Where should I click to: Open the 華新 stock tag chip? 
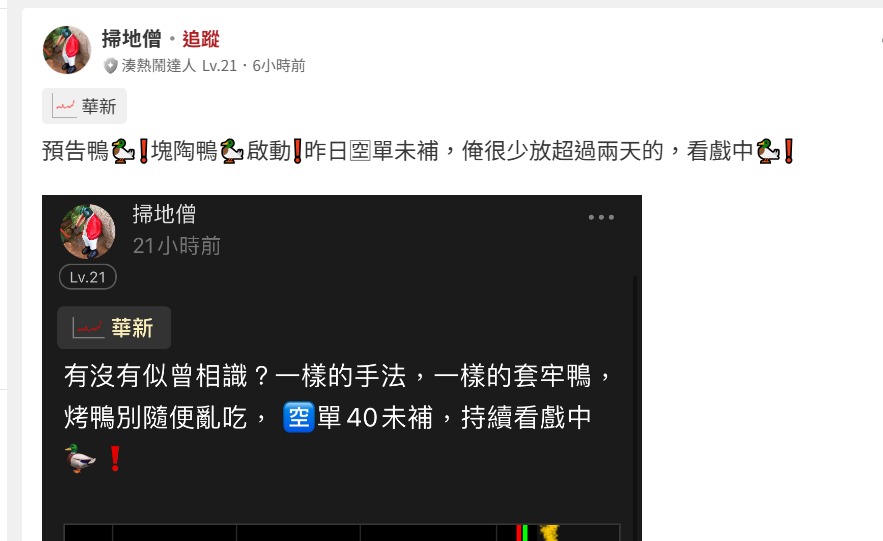pos(84,106)
